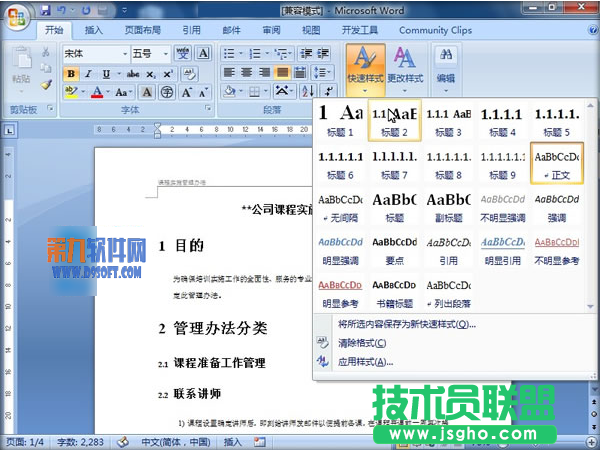Choose 清除格式 in styles menu
Image resolution: width=600 pixels, height=450 pixels.
coord(362,343)
